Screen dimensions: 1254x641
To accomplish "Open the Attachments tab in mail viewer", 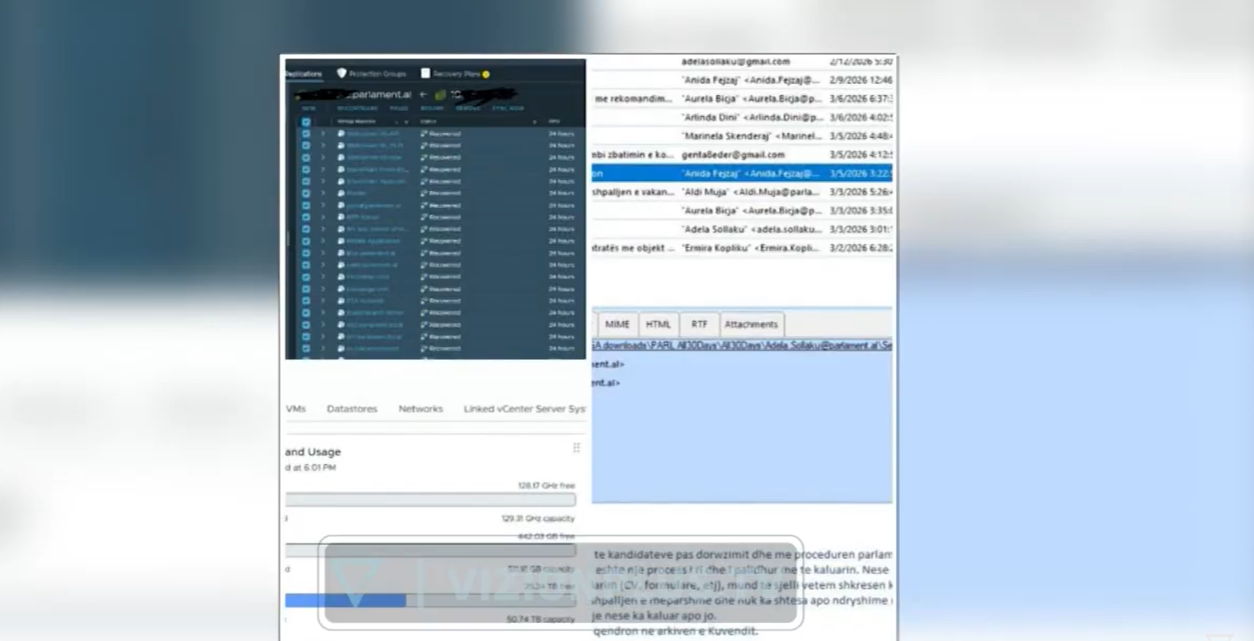I will pos(751,324).
